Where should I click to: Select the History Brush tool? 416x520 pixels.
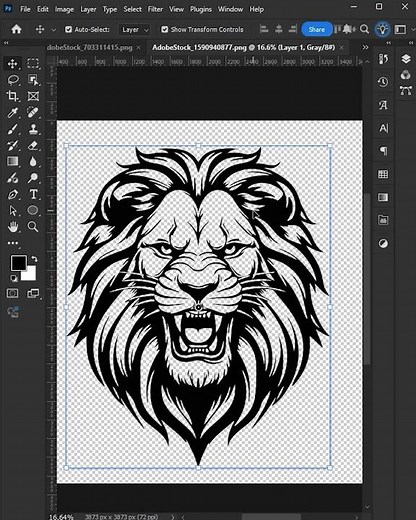tap(13, 145)
